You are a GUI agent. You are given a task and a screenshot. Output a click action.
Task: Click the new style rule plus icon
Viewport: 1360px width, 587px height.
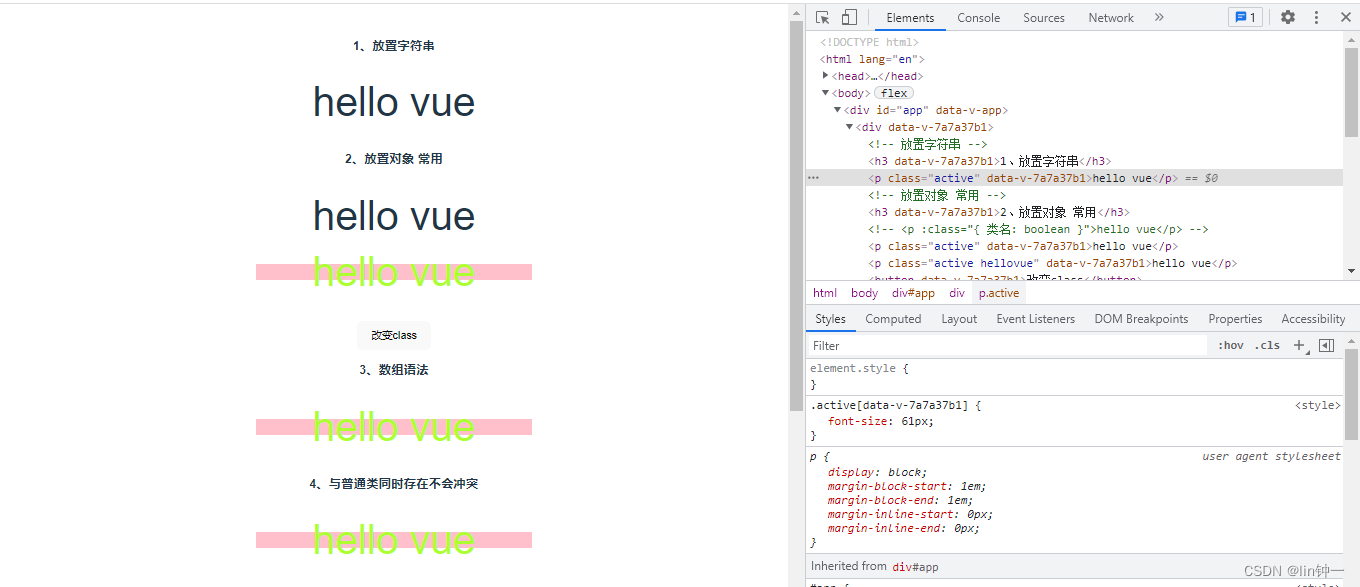[x=1299, y=345]
